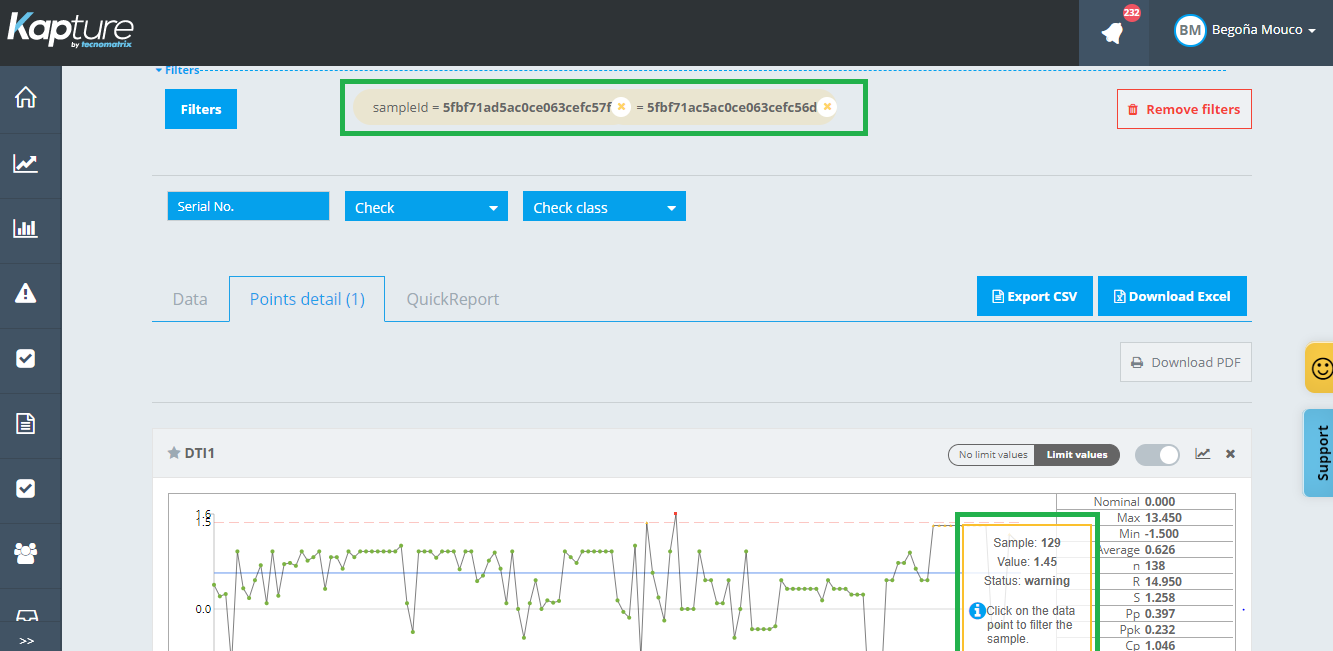Click the Nominal 0.000 statistic
Screen dimensions: 1333x651
tap(1134, 502)
